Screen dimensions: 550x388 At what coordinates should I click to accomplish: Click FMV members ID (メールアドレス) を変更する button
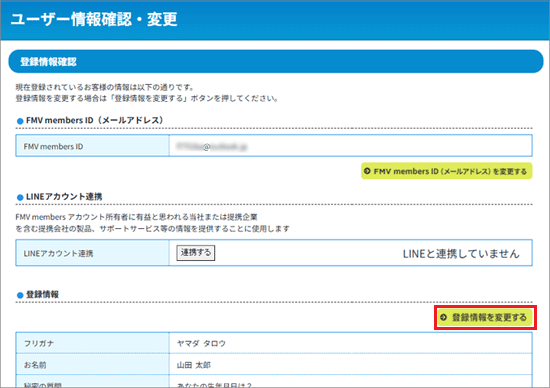[x=447, y=171]
